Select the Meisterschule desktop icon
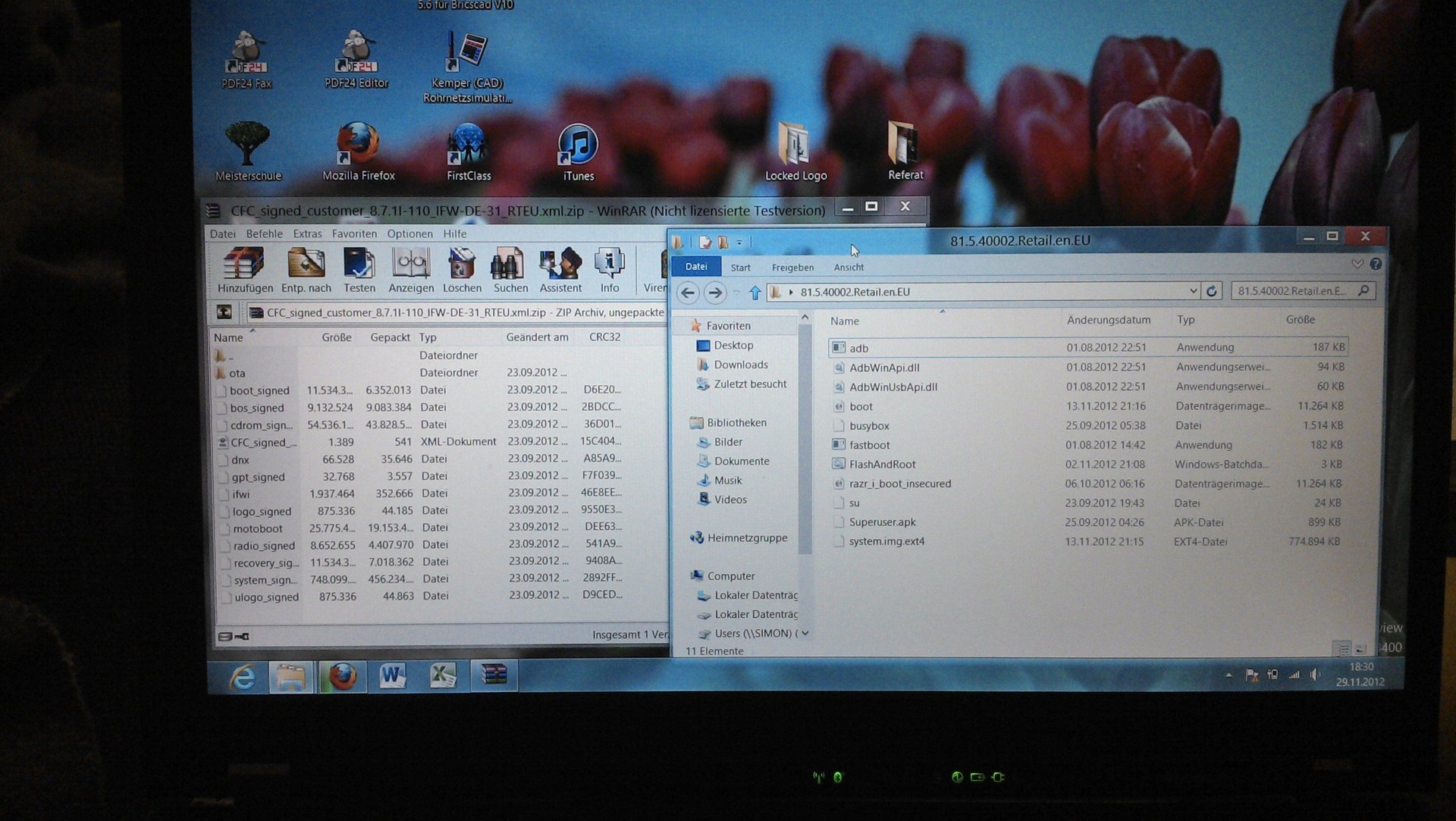 pyautogui.click(x=248, y=152)
